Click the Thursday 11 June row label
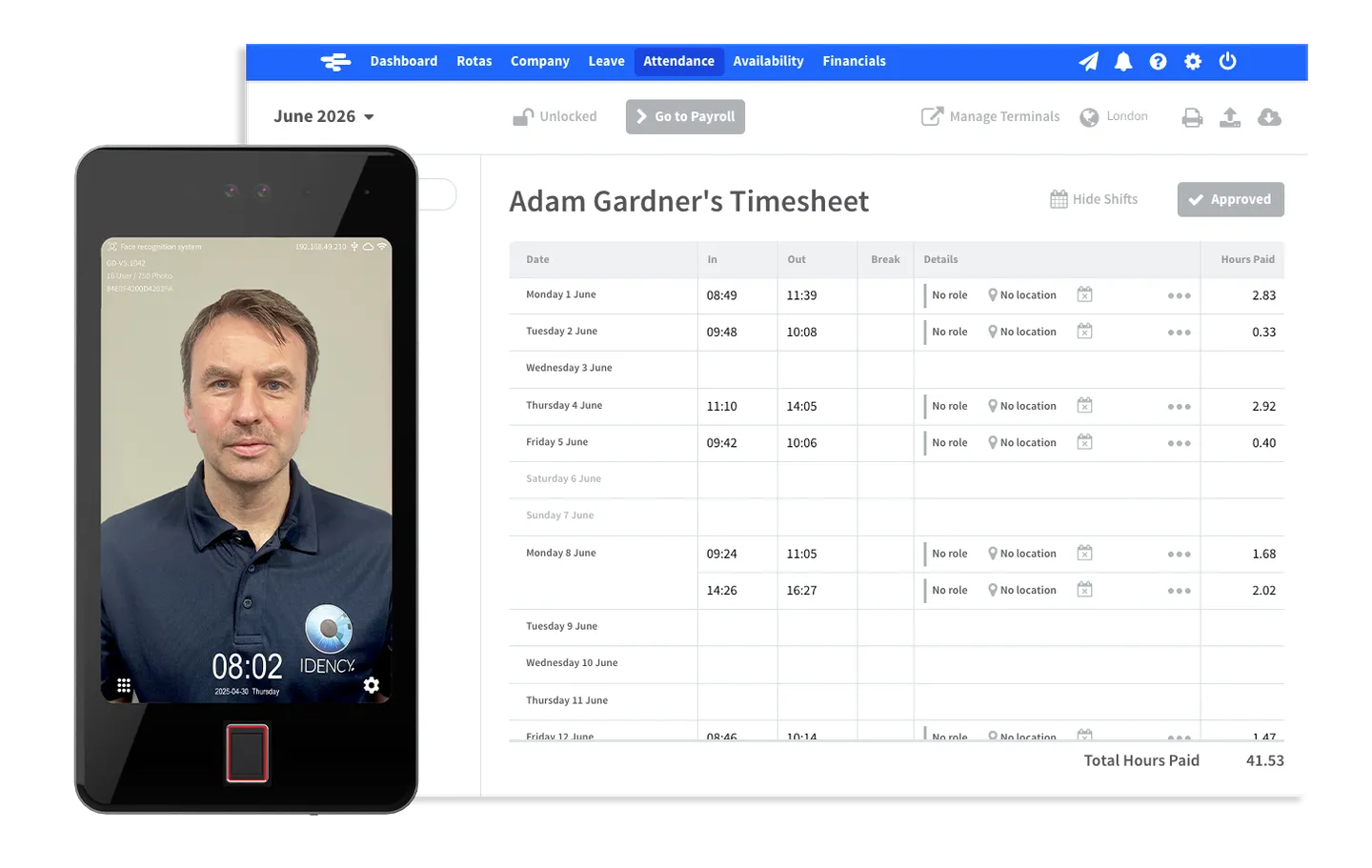Image resolution: width=1372 pixels, height=868 pixels. click(x=567, y=700)
